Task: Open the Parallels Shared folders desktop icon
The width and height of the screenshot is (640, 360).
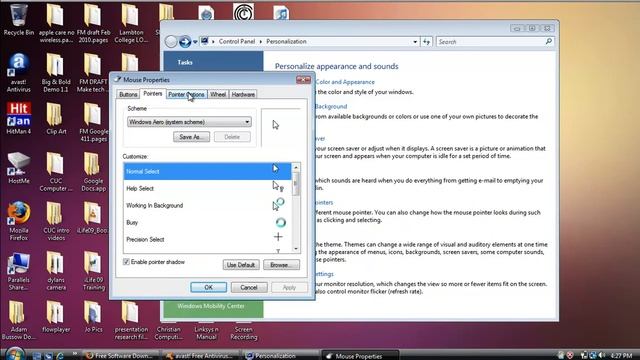Action: coord(18,271)
